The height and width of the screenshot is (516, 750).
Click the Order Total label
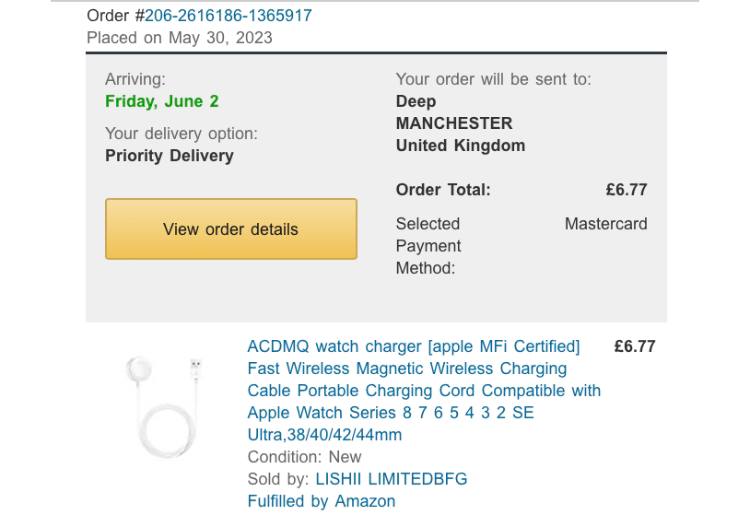(x=443, y=189)
